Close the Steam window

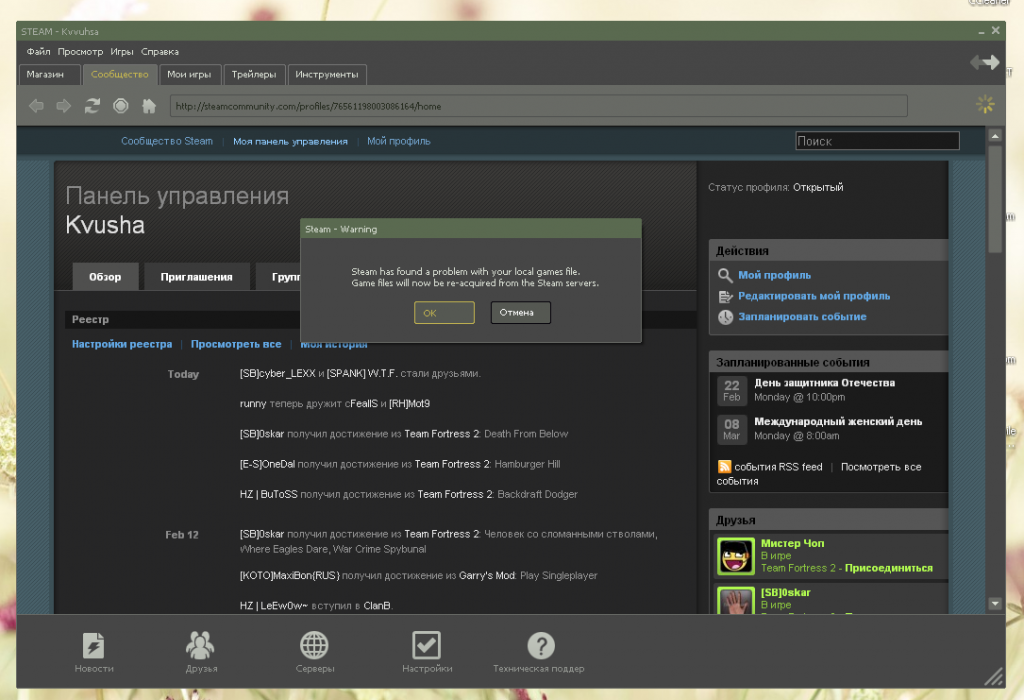click(996, 30)
